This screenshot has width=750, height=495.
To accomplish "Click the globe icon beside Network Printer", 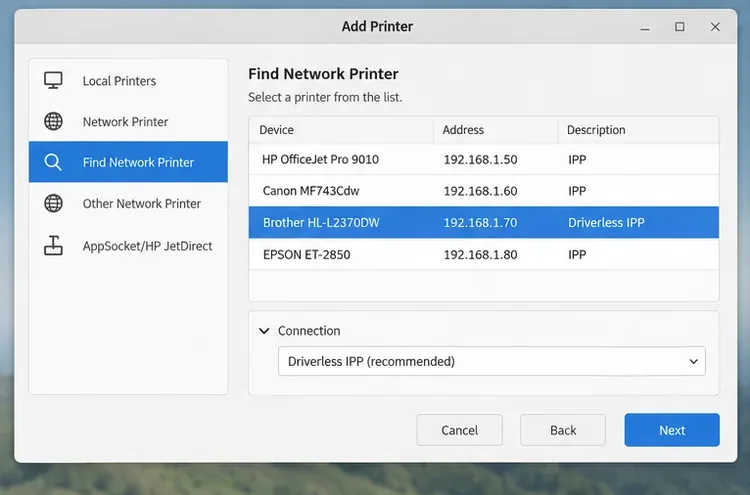I will [53, 121].
